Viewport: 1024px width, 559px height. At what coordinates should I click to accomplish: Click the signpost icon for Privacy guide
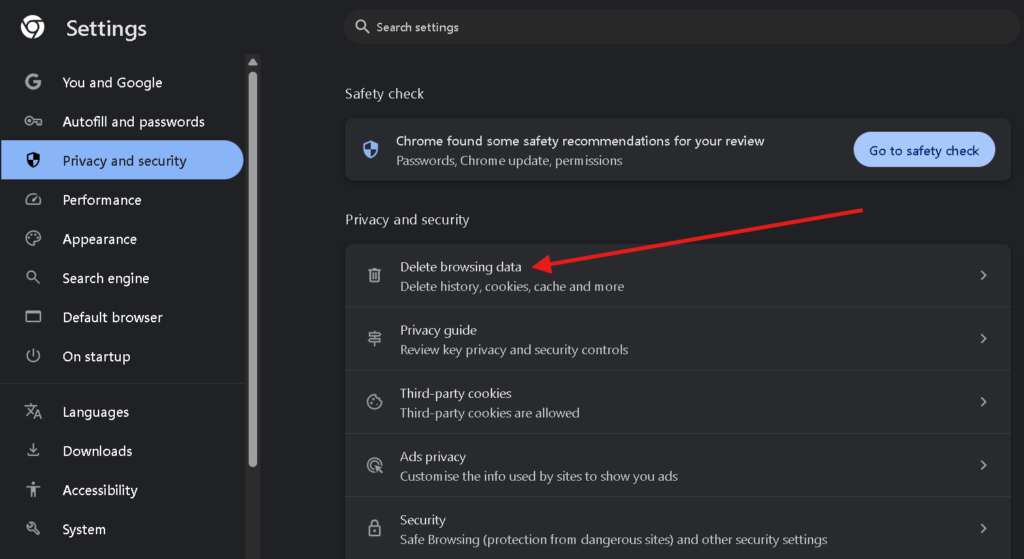point(374,338)
